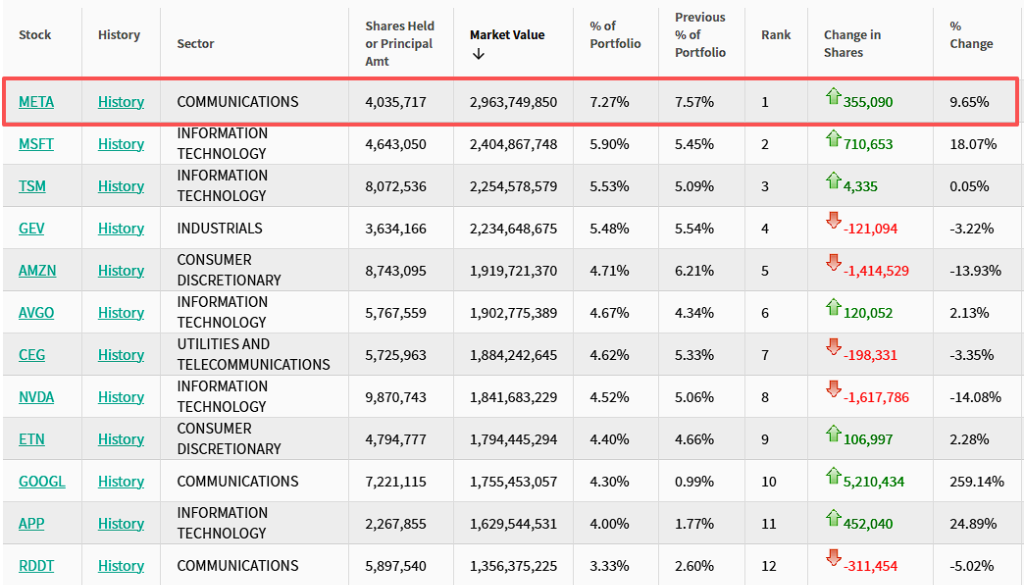Click the sort arrow under Market Value

click(x=478, y=54)
